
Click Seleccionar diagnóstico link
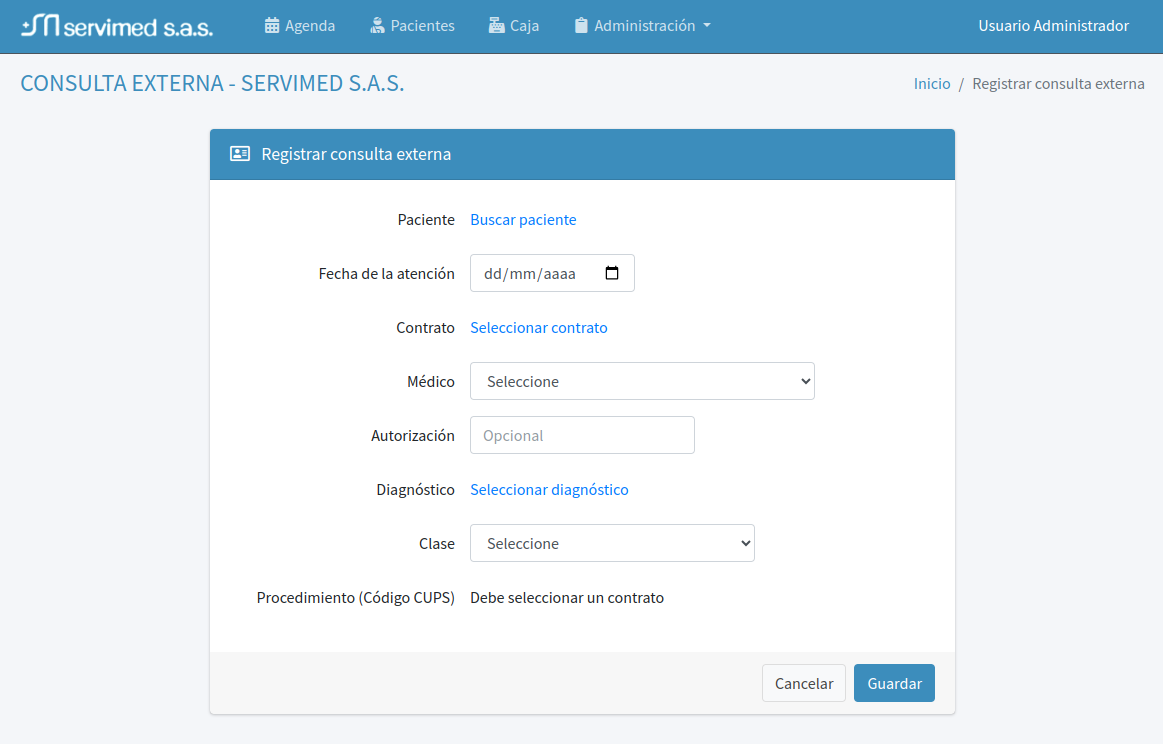pyautogui.click(x=549, y=490)
